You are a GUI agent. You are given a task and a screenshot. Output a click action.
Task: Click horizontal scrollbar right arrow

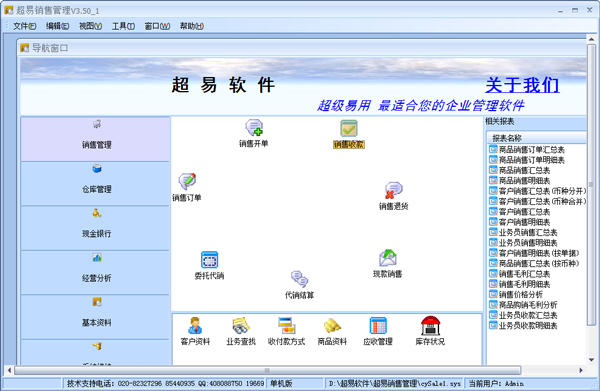[x=581, y=370]
